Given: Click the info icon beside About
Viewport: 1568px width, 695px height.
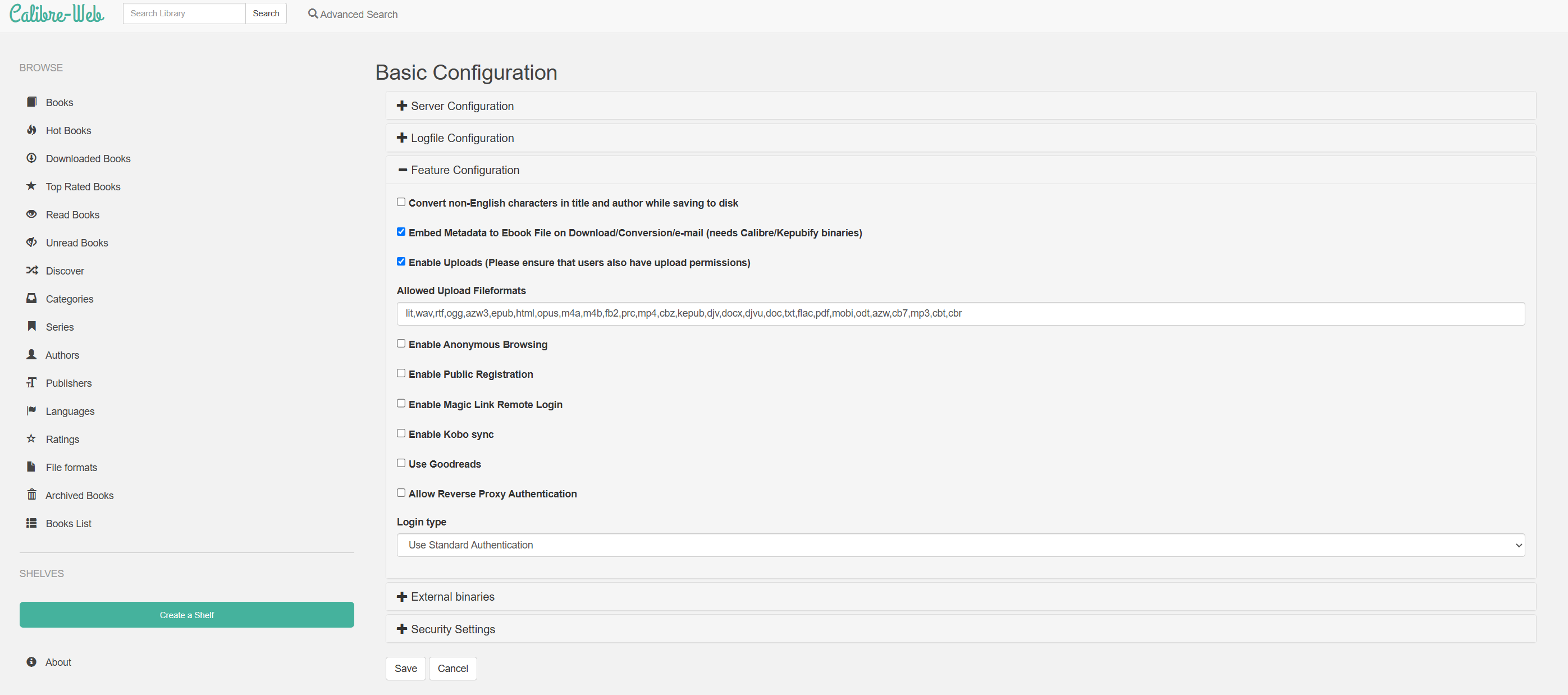Looking at the screenshot, I should 31,661.
